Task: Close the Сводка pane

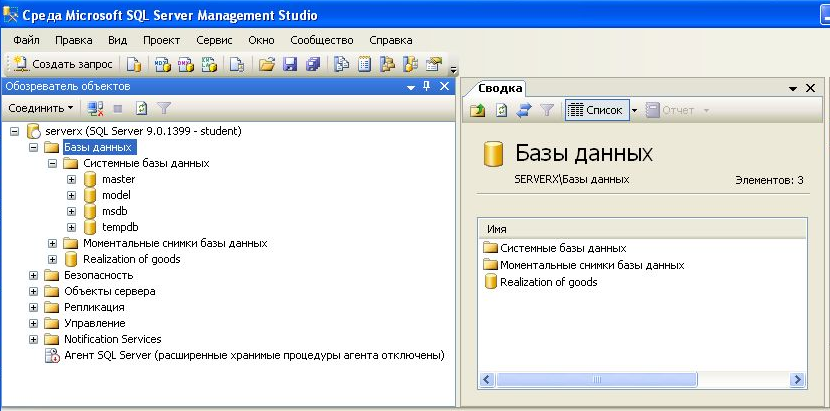Action: point(810,88)
